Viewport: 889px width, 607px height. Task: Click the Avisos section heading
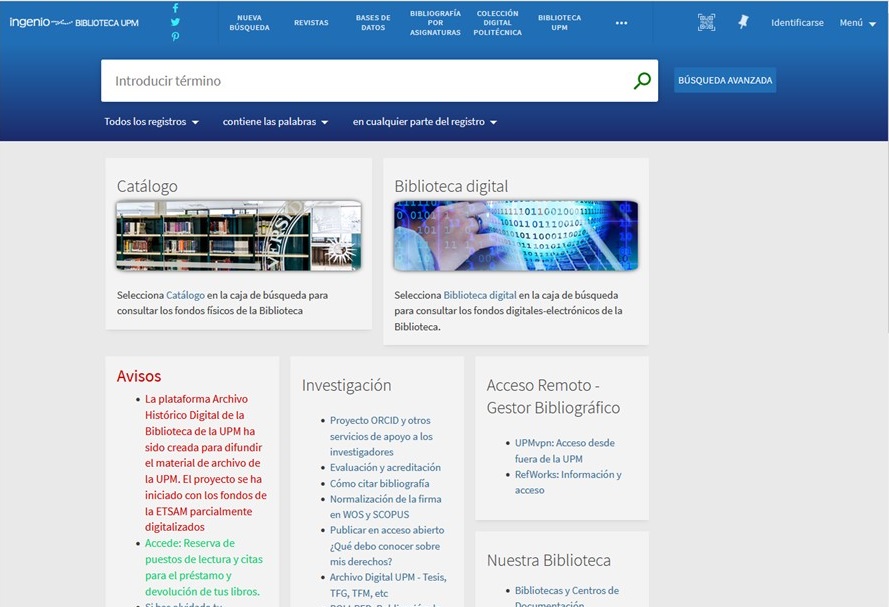[x=139, y=376]
